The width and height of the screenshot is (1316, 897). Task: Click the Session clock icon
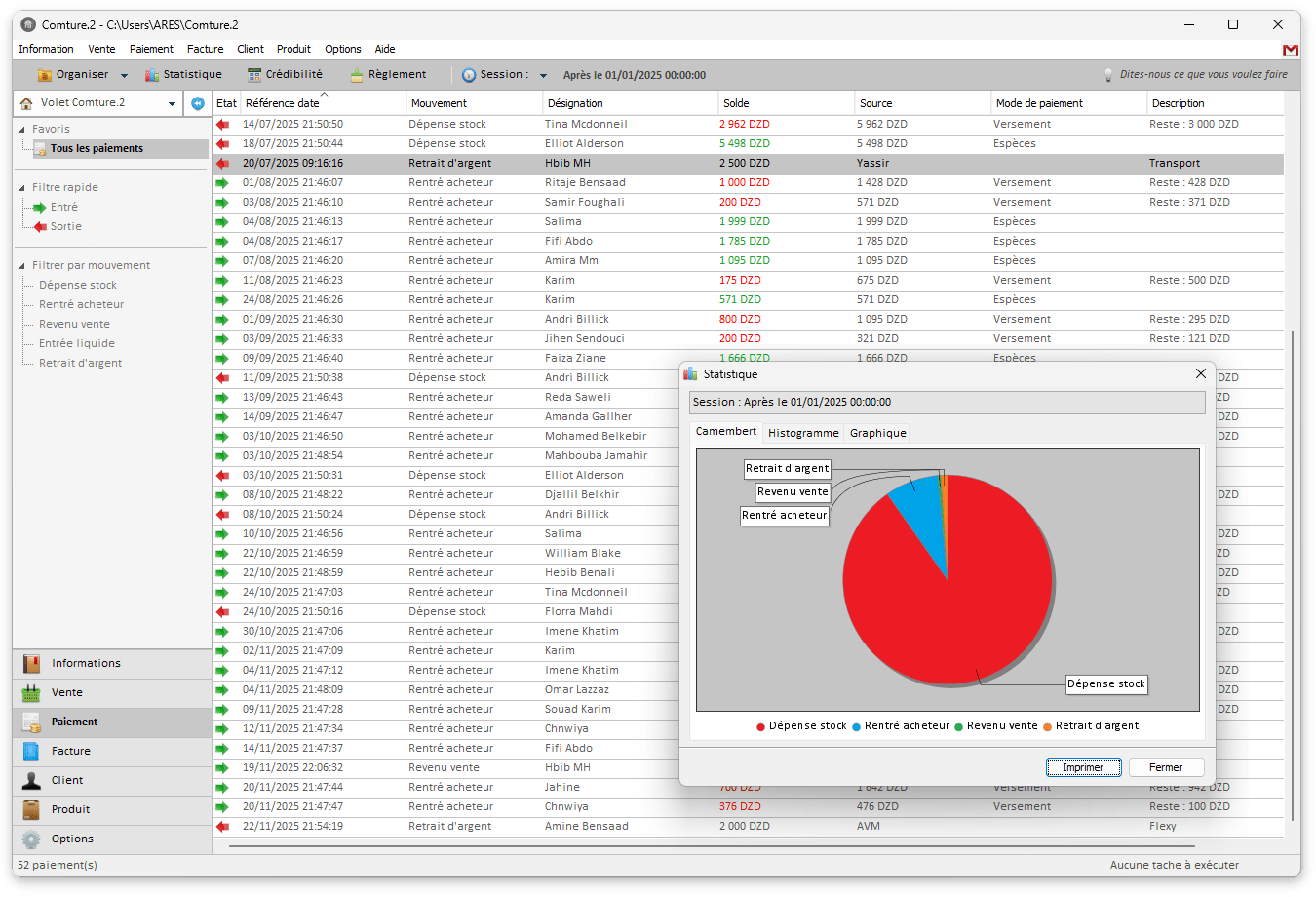coord(469,75)
